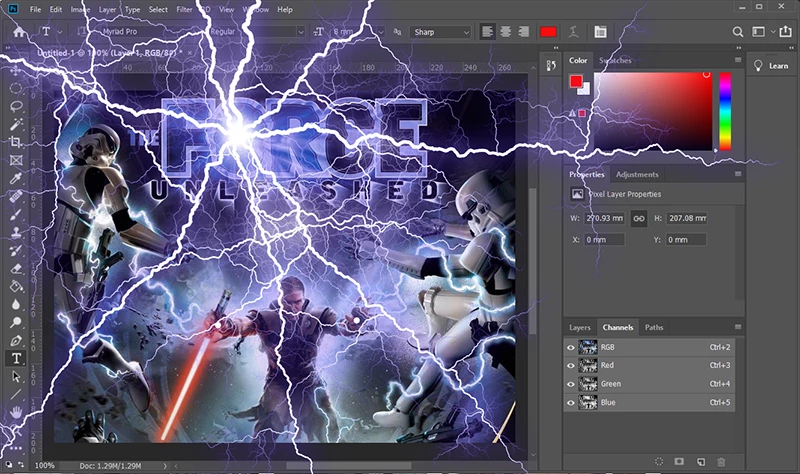Select the Paint Bucket tool

(x=16, y=286)
